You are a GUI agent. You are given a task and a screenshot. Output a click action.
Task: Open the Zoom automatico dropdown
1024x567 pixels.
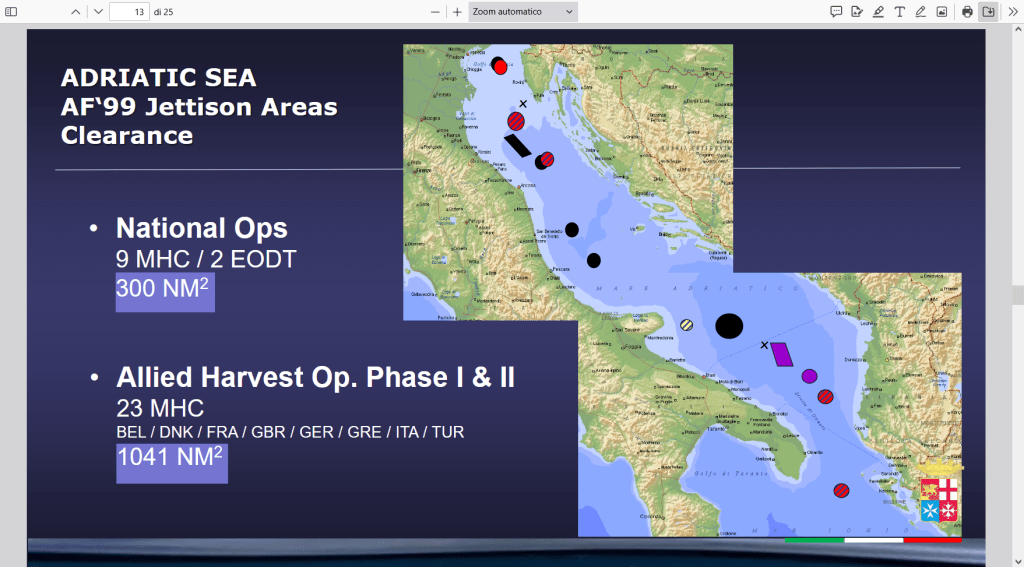click(x=523, y=12)
